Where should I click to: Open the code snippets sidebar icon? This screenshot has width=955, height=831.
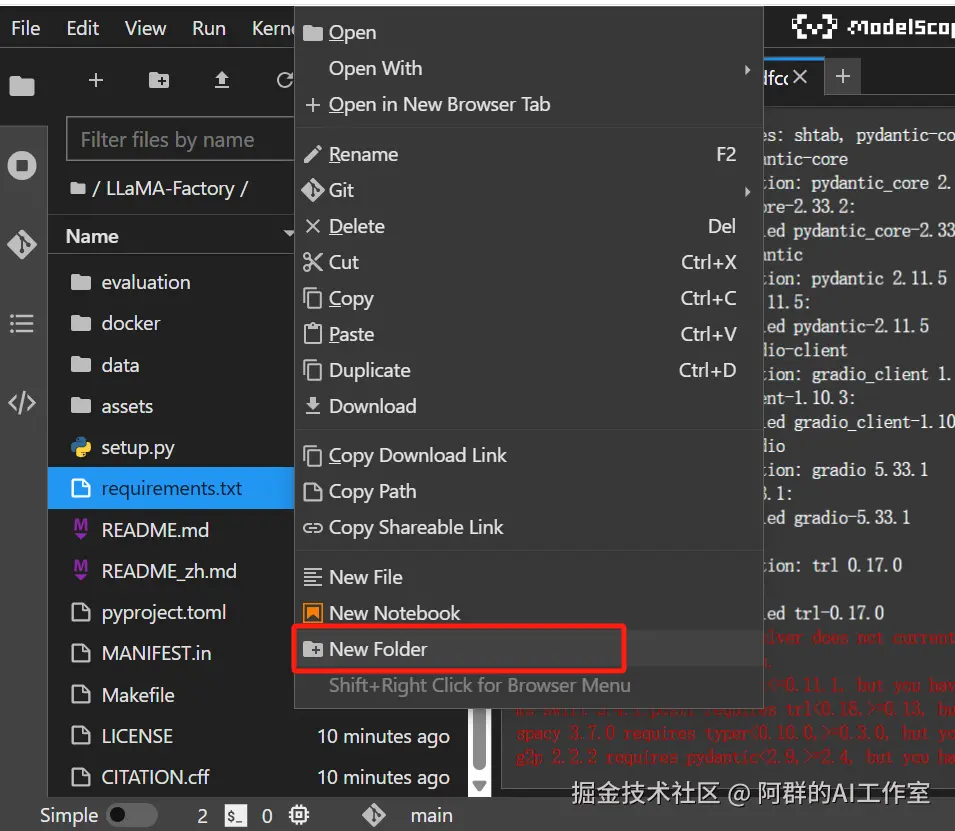pos(22,403)
